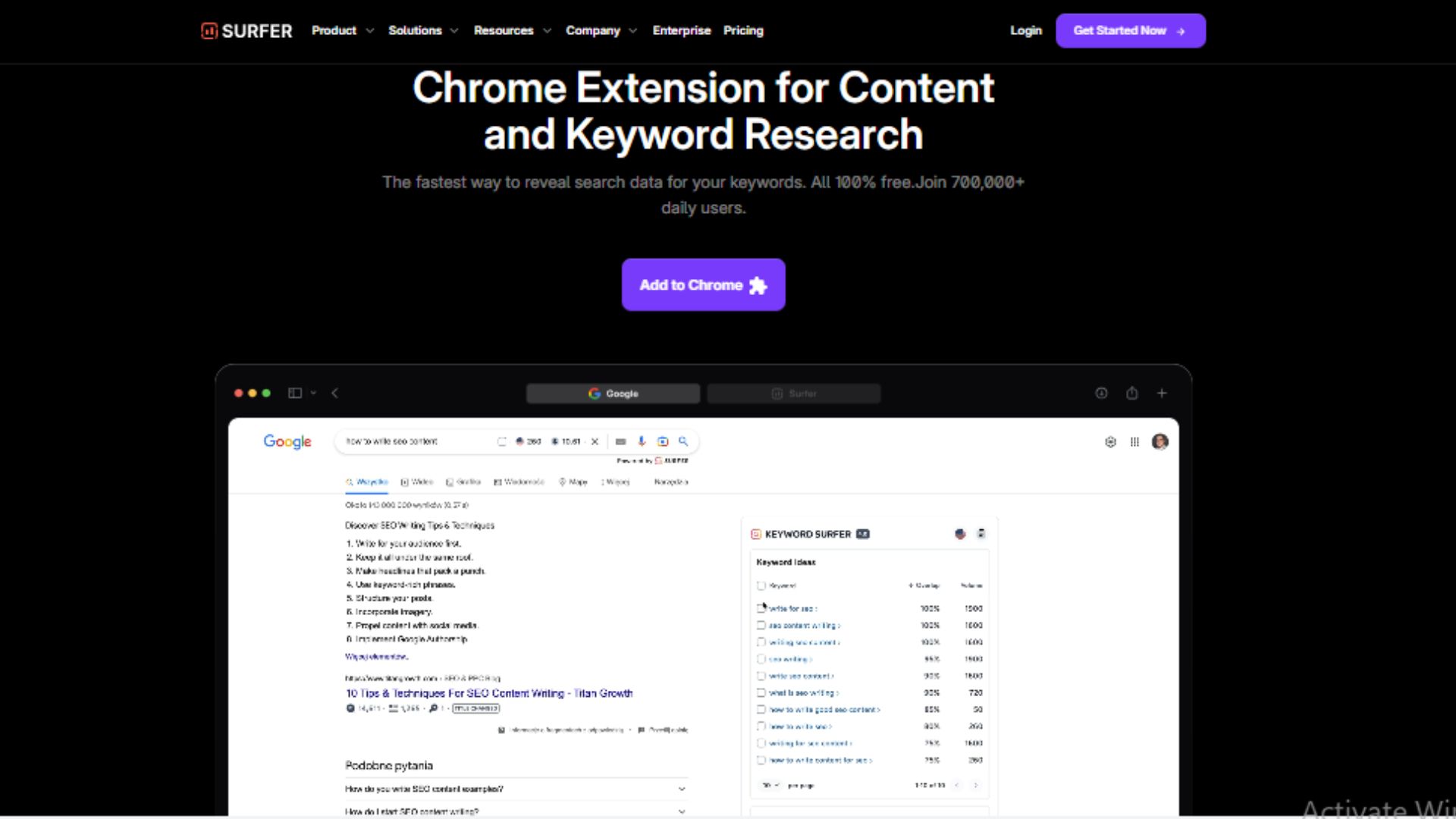
Task: Open the Product menu
Action: coord(334,30)
